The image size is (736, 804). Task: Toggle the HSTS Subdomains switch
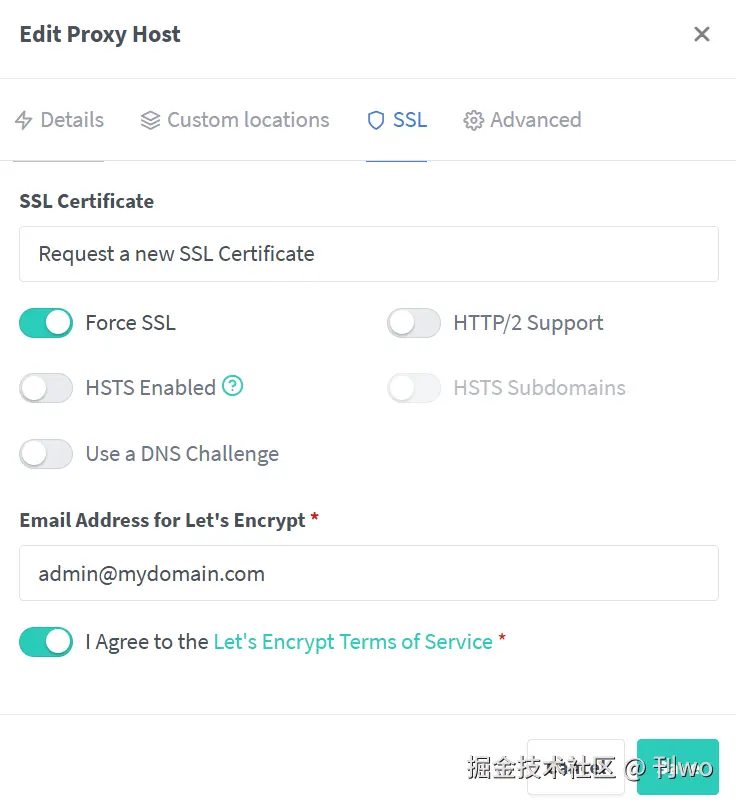point(414,388)
